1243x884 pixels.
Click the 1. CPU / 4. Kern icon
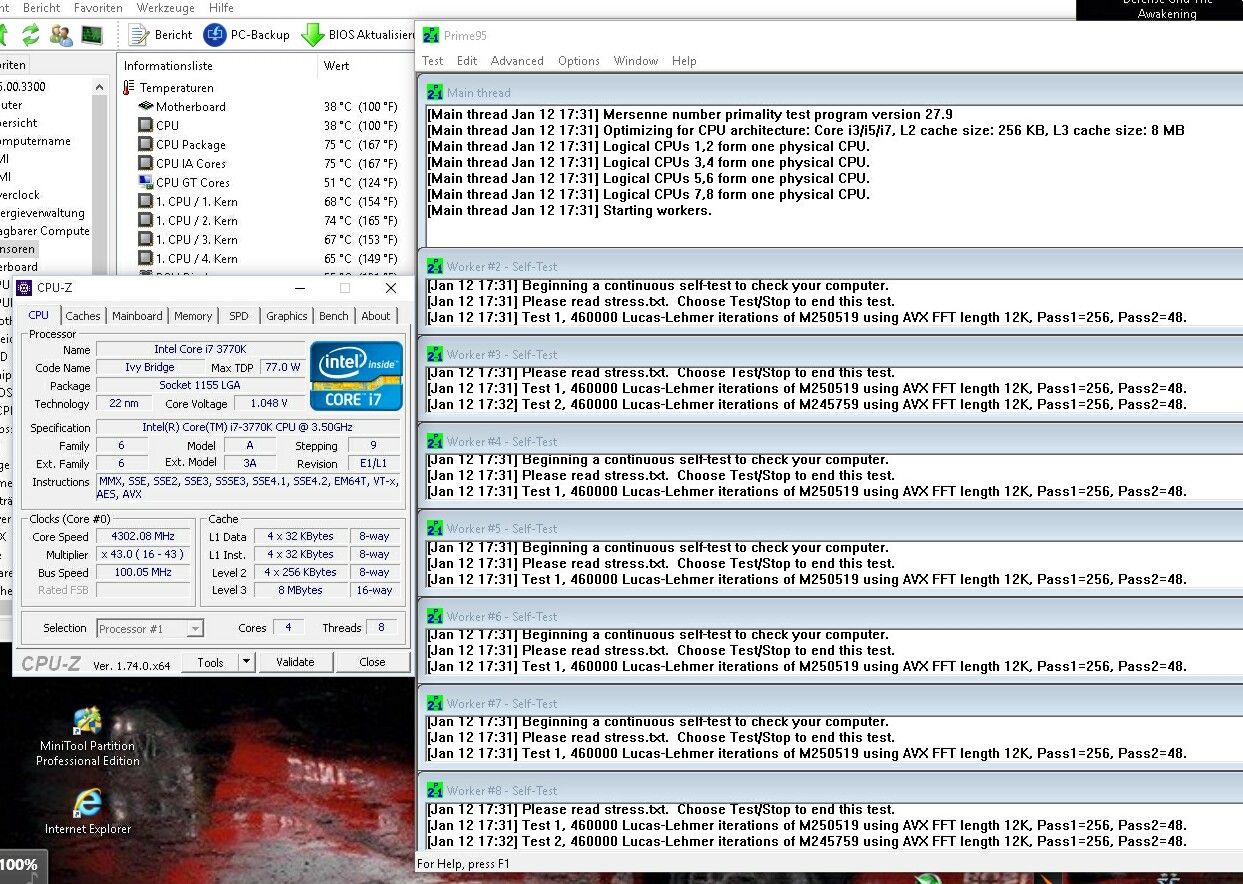click(x=145, y=259)
